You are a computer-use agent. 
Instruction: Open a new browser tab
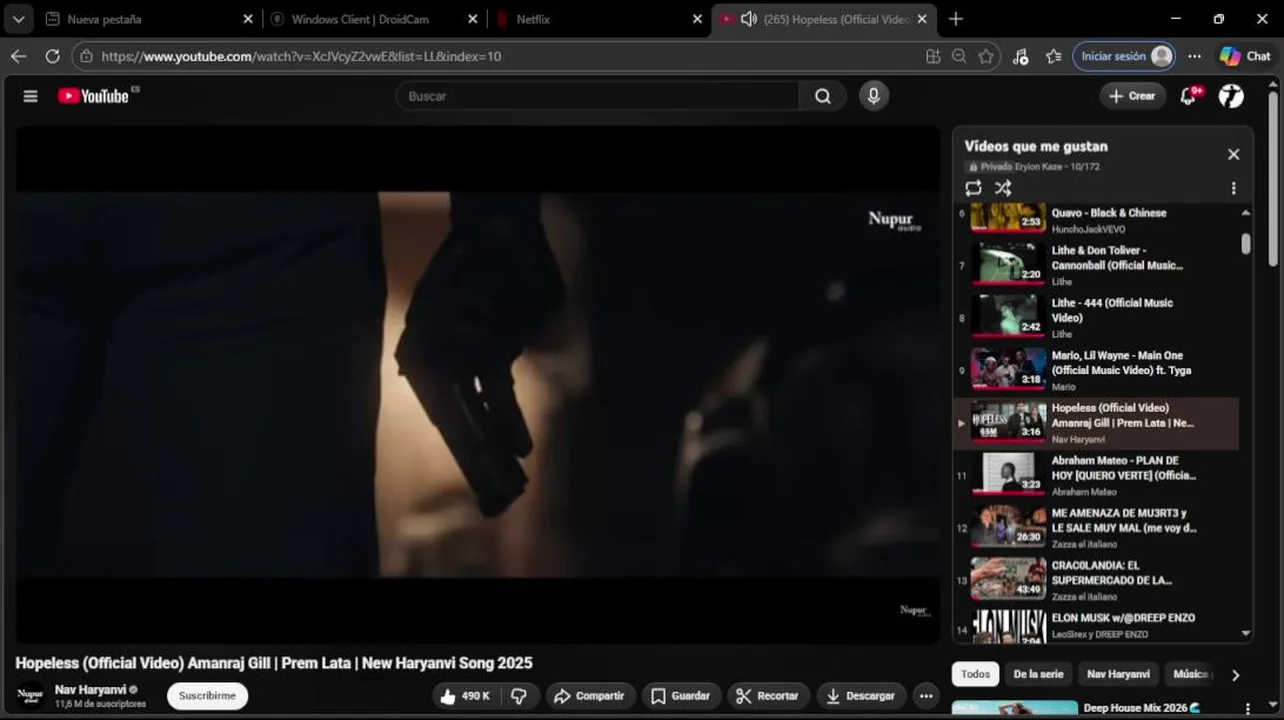pyautogui.click(x=955, y=19)
